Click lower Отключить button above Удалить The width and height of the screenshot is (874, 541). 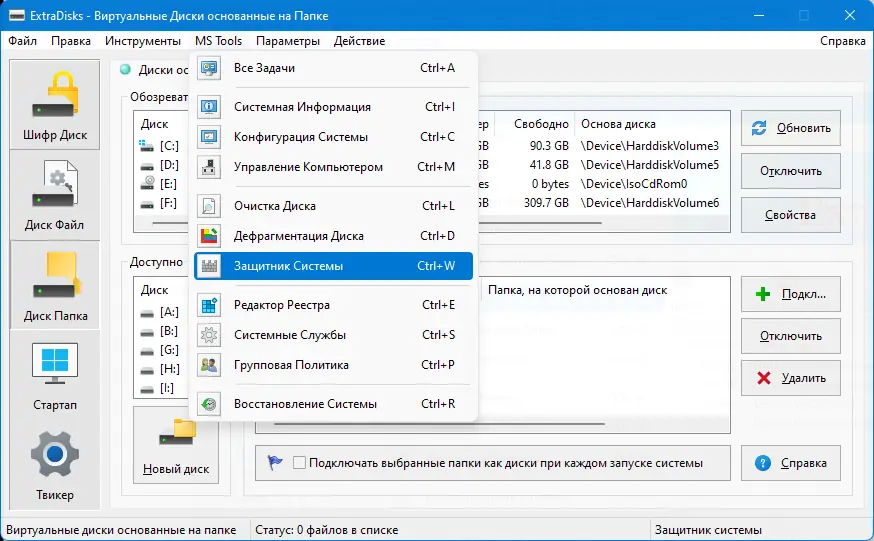pyautogui.click(x=790, y=336)
